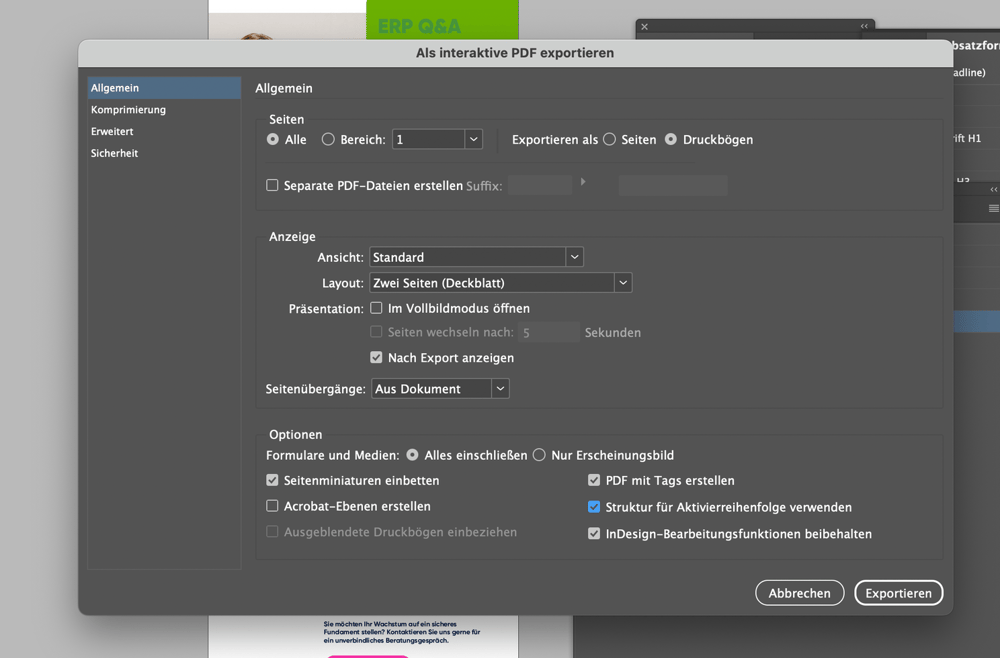The width and height of the screenshot is (1000, 658).
Task: Click the Bereich page range field
Action: 428,139
